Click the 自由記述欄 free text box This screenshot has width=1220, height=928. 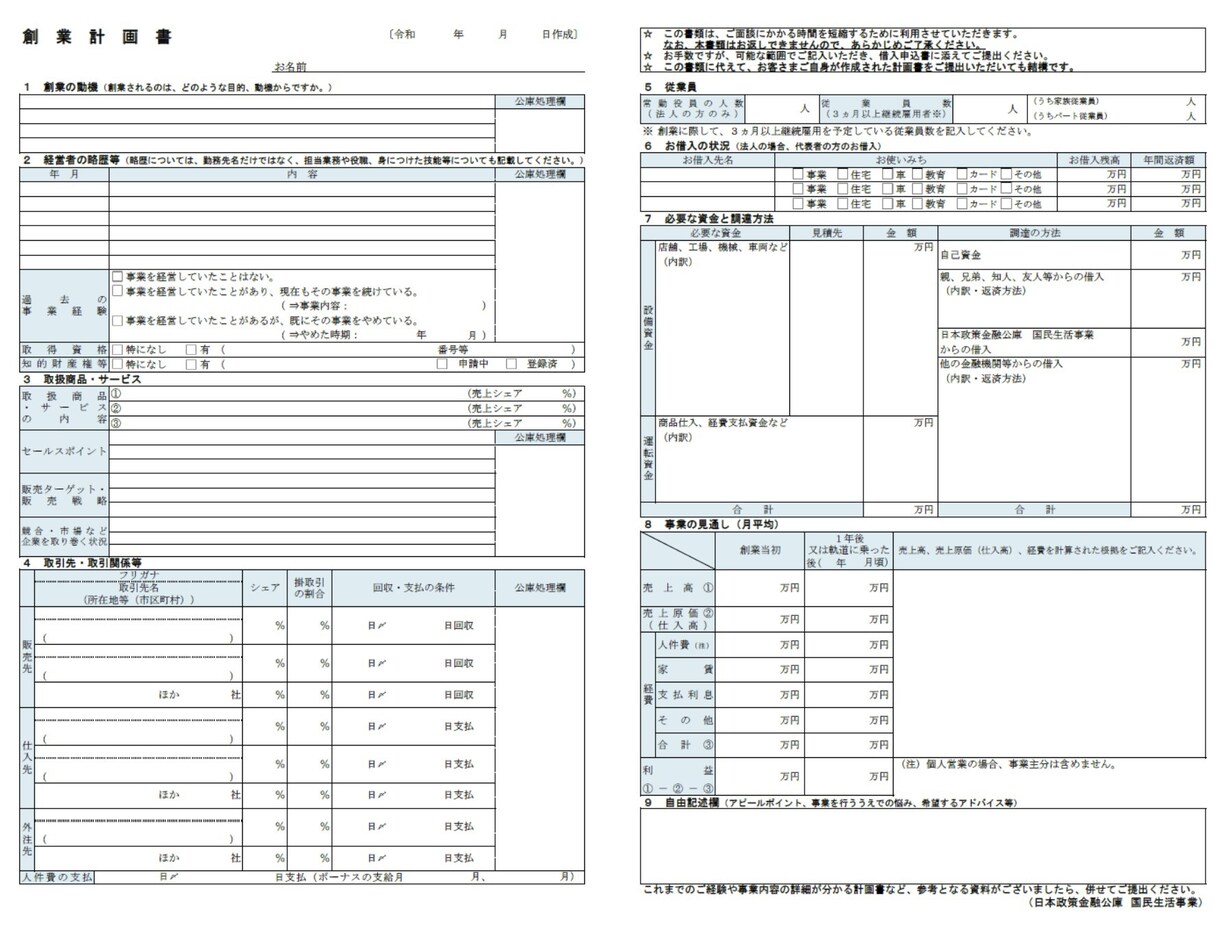(923, 845)
